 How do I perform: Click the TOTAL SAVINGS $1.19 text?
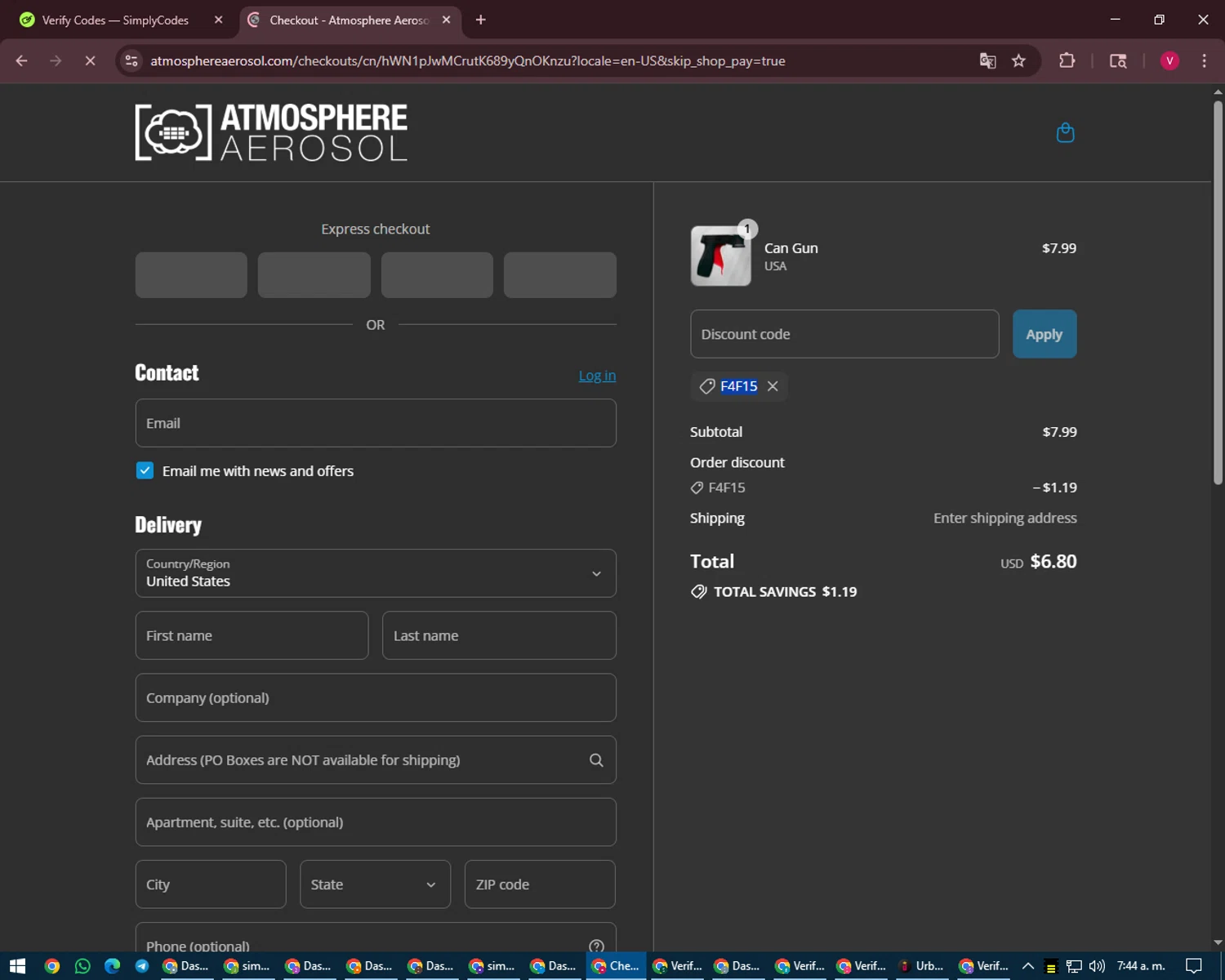(785, 592)
